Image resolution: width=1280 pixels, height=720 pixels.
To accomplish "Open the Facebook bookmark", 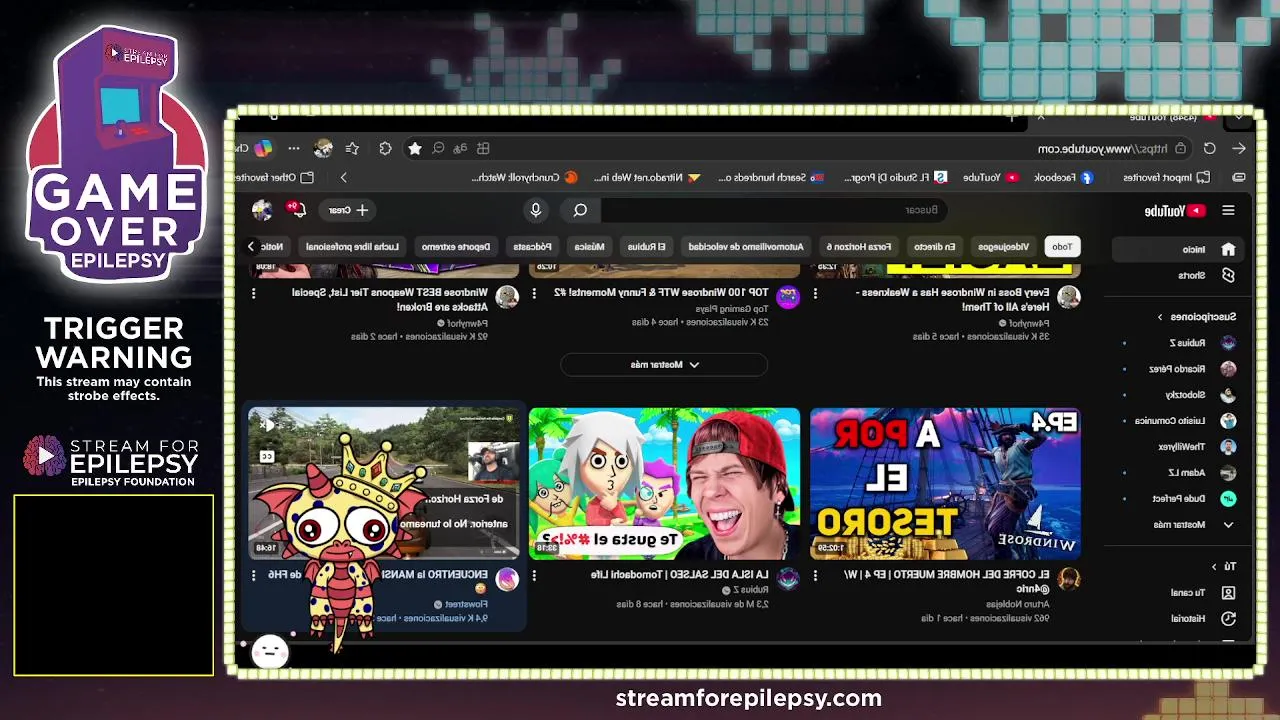I will click(x=1063, y=177).
